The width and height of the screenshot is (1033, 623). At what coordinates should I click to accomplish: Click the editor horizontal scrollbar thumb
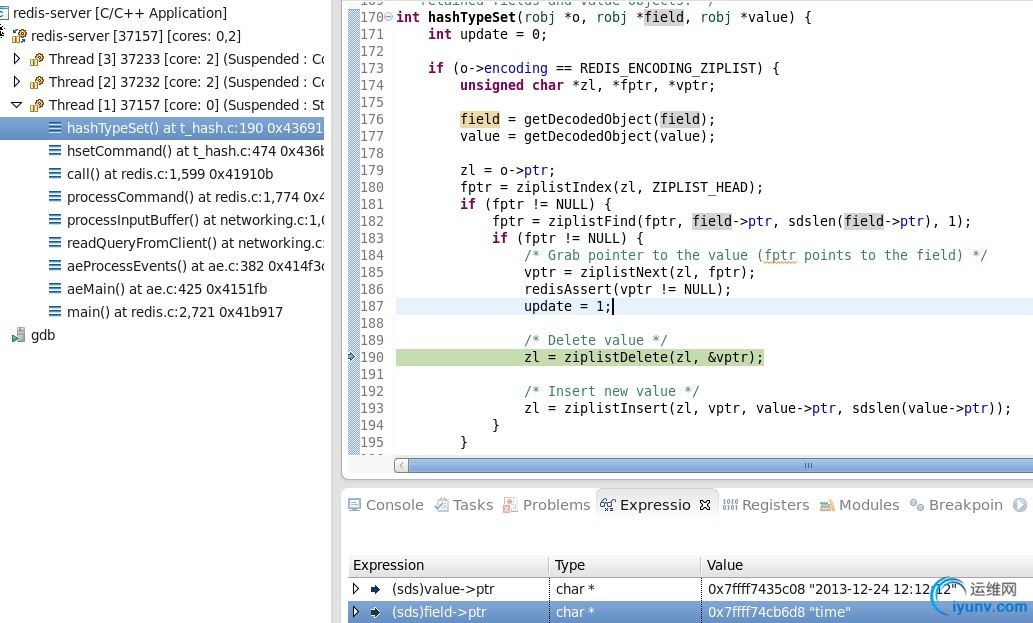click(x=721, y=466)
